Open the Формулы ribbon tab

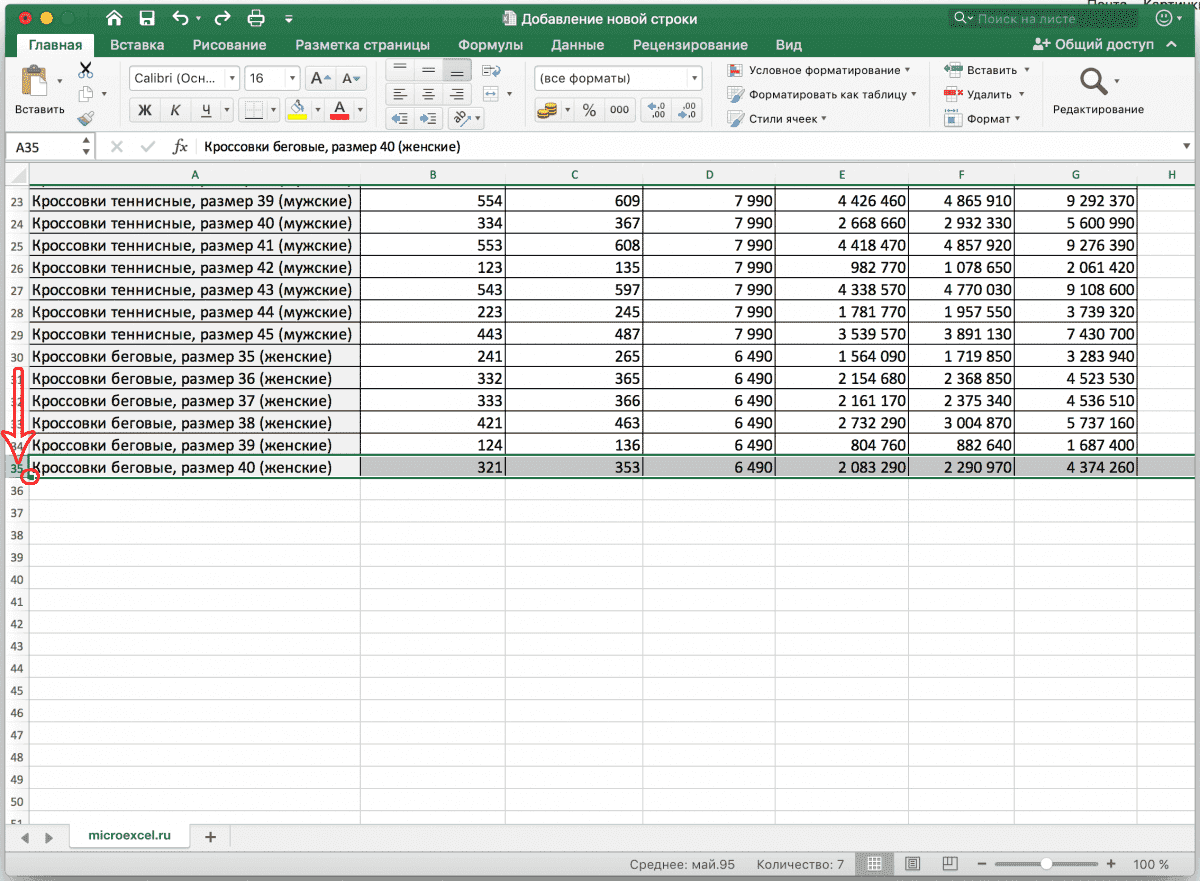pyautogui.click(x=490, y=45)
